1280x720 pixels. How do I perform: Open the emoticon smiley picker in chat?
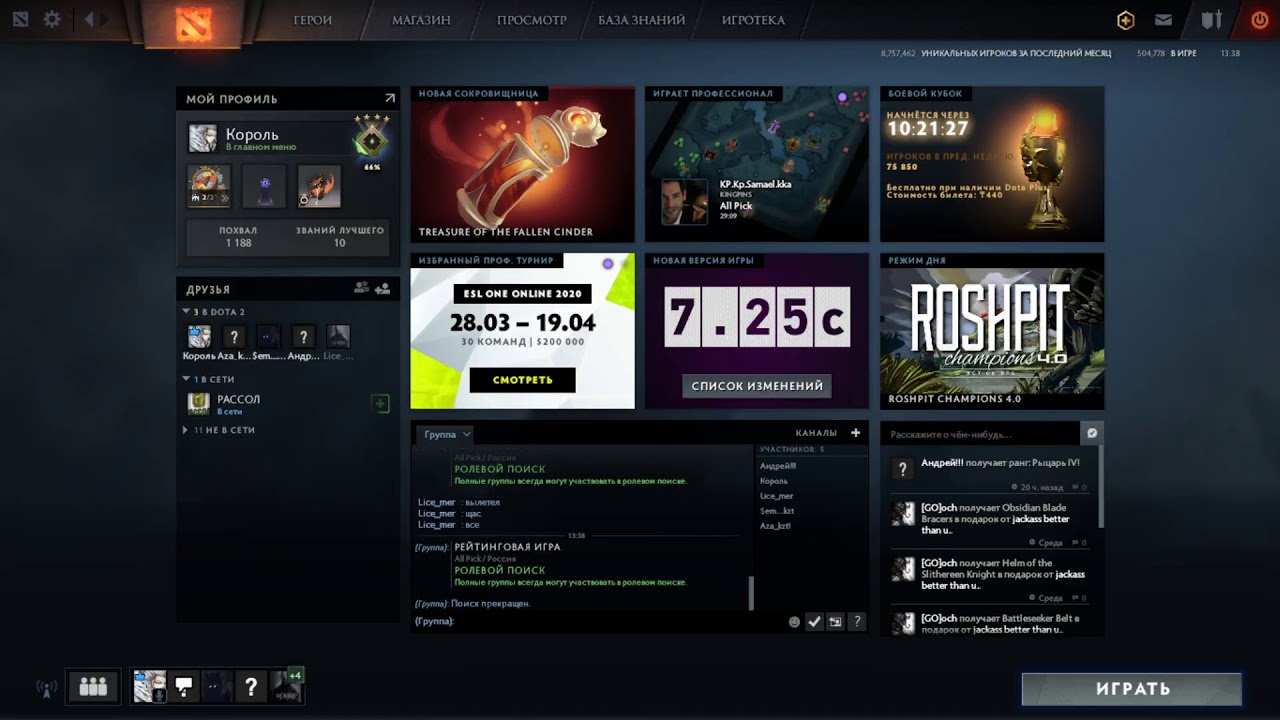pyautogui.click(x=794, y=622)
